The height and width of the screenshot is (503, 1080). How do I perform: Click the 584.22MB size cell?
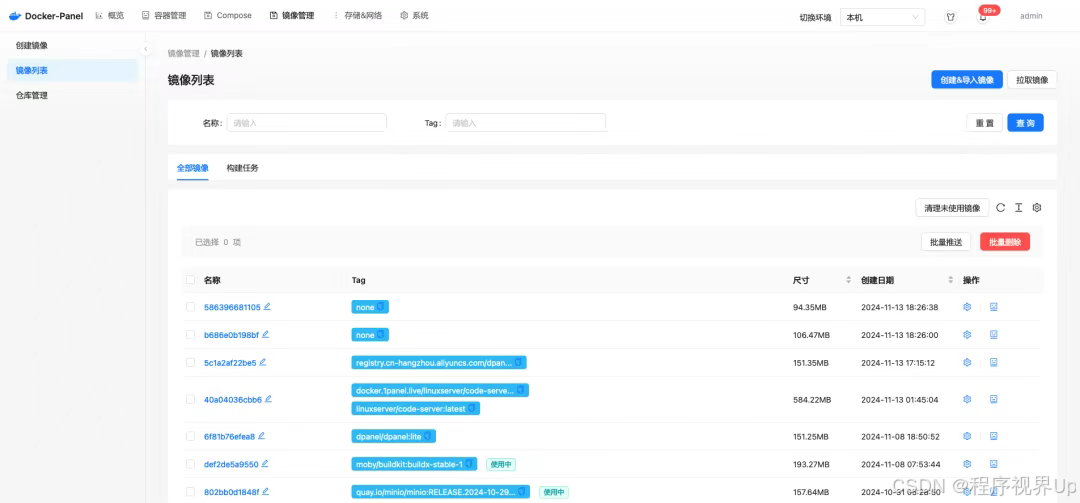(x=812, y=399)
